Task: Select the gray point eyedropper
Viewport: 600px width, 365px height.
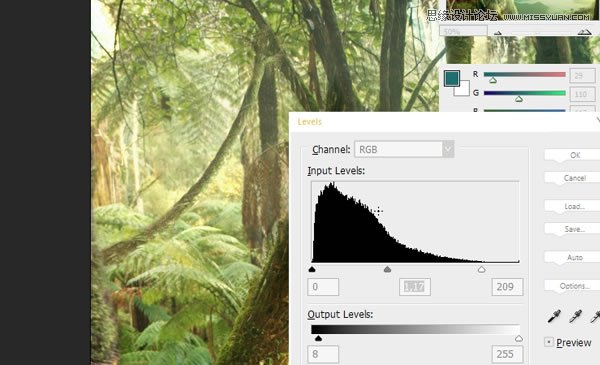Action: [575, 316]
